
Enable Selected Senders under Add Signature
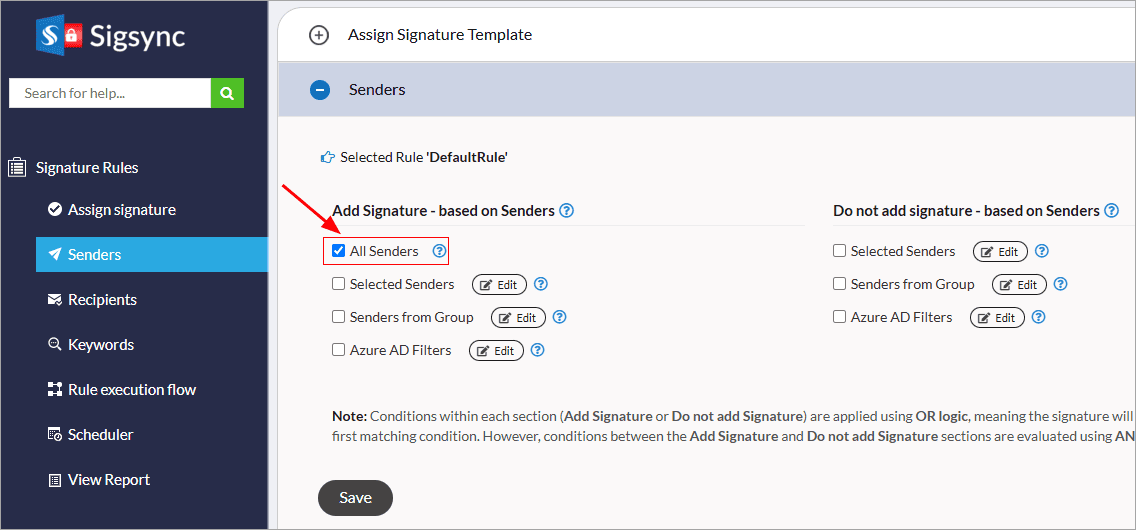tap(338, 284)
